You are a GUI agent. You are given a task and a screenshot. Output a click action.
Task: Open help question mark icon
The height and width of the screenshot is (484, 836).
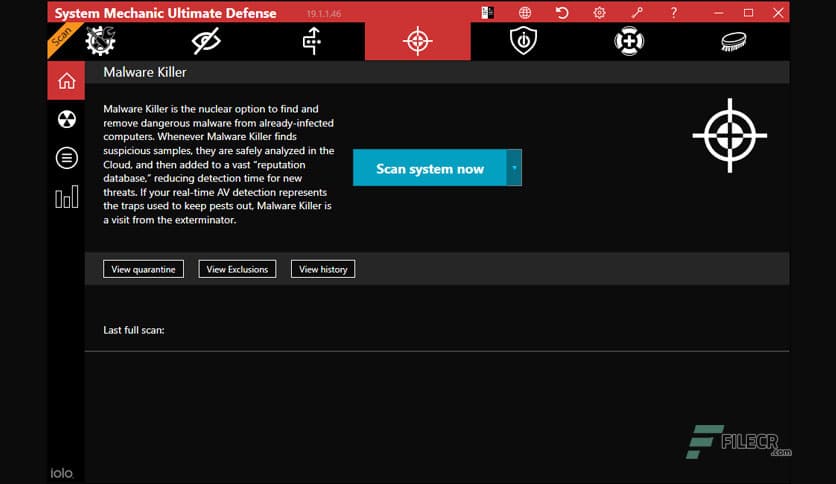pyautogui.click(x=674, y=12)
